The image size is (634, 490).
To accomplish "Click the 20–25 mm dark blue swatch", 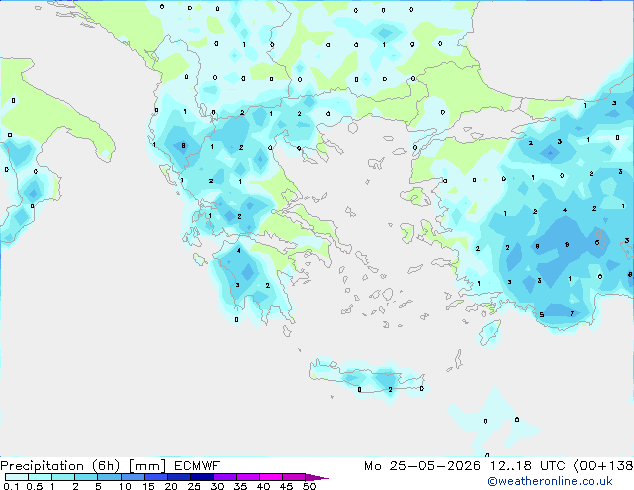I will (x=178, y=477).
